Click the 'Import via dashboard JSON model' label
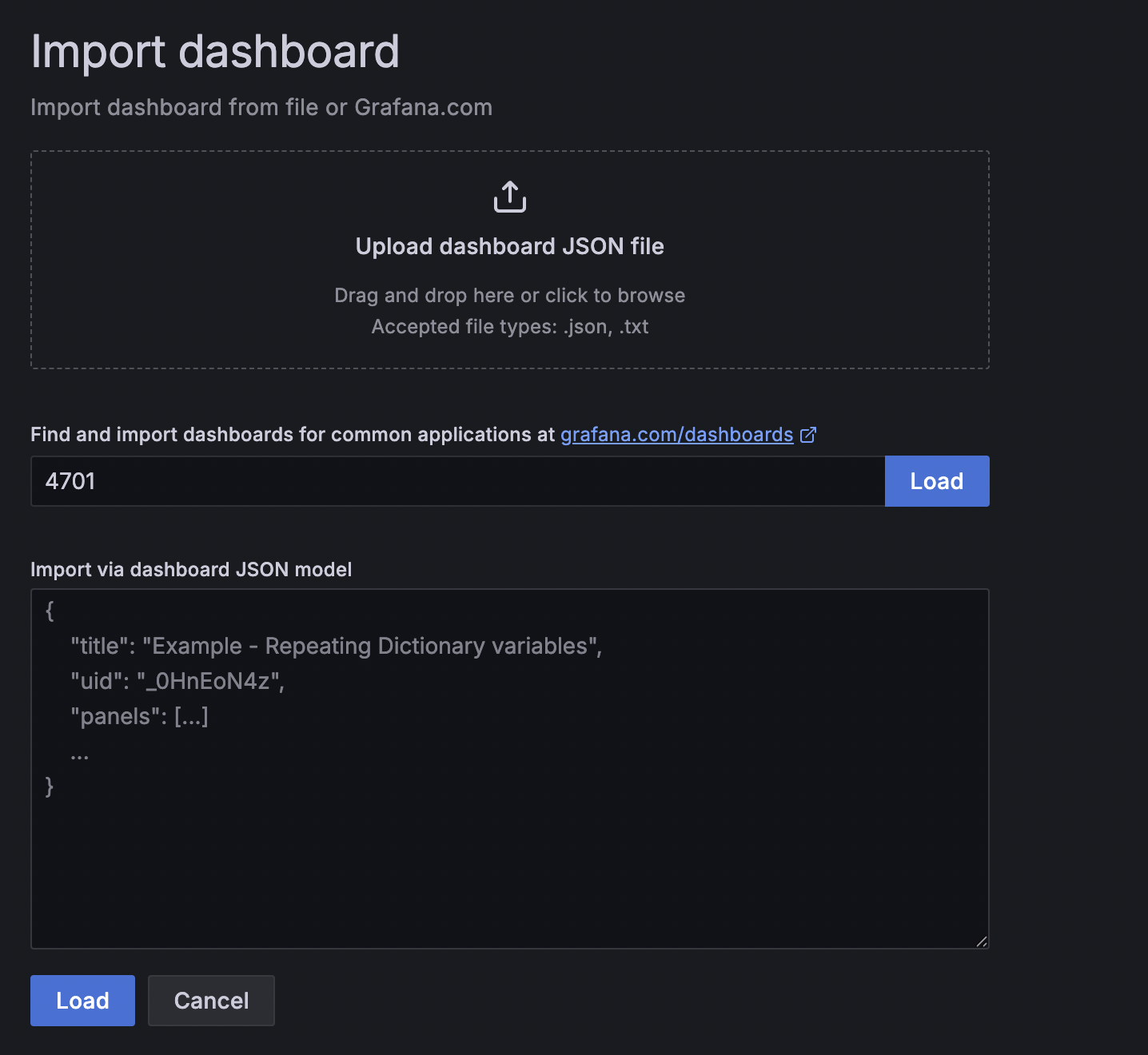Image resolution: width=1148 pixels, height=1055 pixels. (191, 570)
